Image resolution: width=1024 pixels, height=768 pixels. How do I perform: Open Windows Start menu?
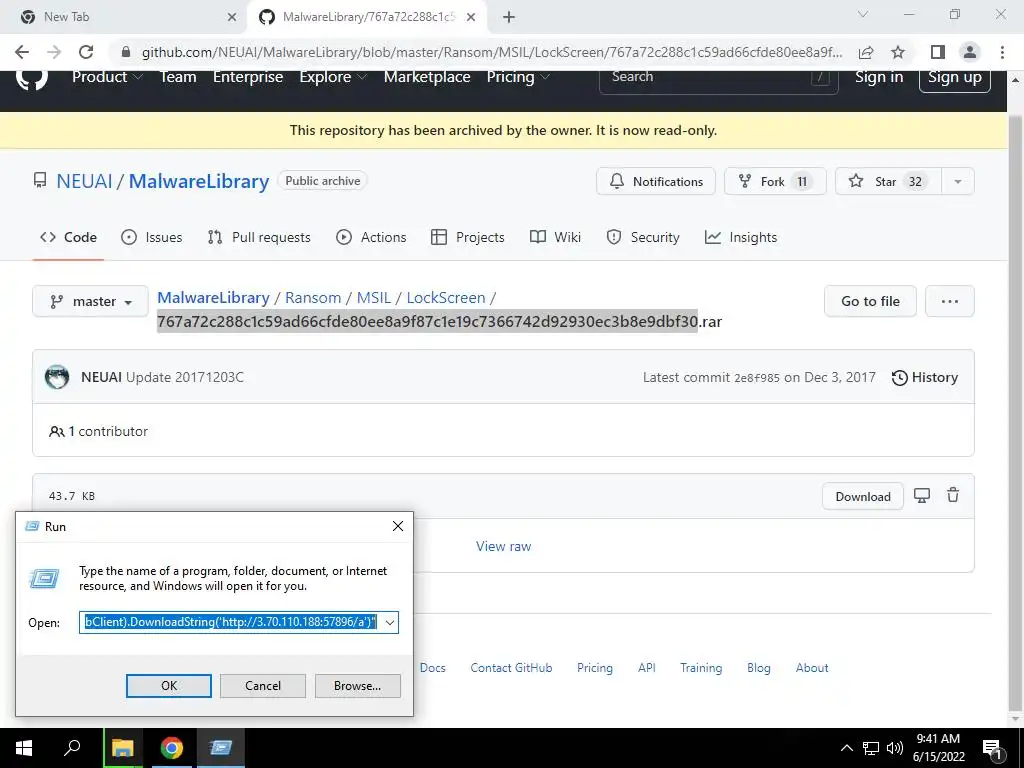tap(24, 748)
